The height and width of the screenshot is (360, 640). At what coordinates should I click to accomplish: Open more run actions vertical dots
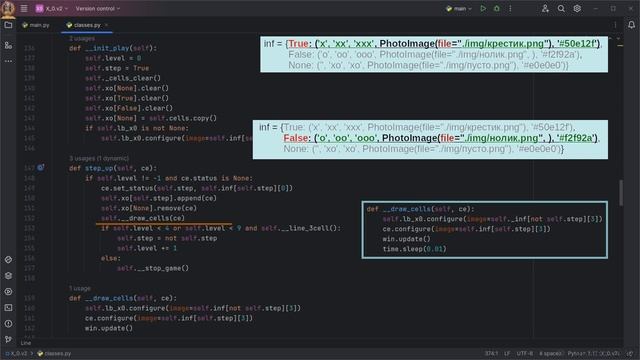click(x=510, y=9)
